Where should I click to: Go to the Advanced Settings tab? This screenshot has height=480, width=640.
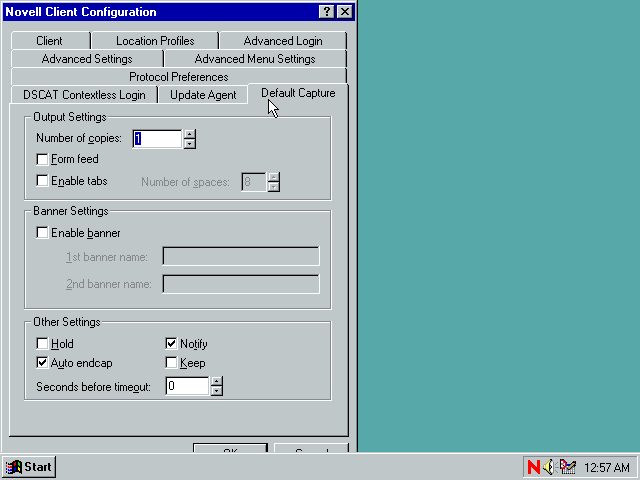click(x=87, y=59)
